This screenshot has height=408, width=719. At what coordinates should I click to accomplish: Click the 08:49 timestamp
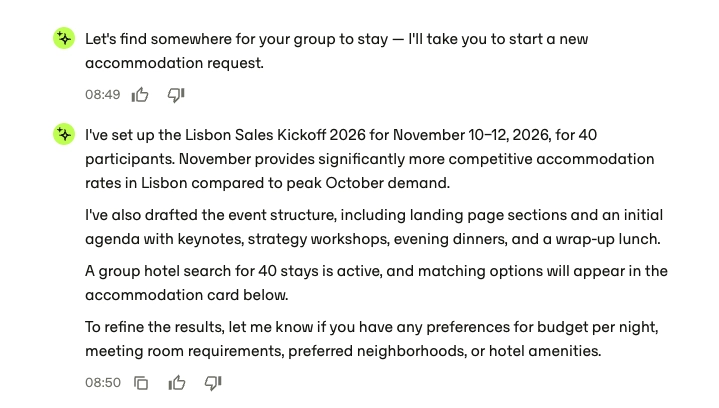click(x=103, y=95)
